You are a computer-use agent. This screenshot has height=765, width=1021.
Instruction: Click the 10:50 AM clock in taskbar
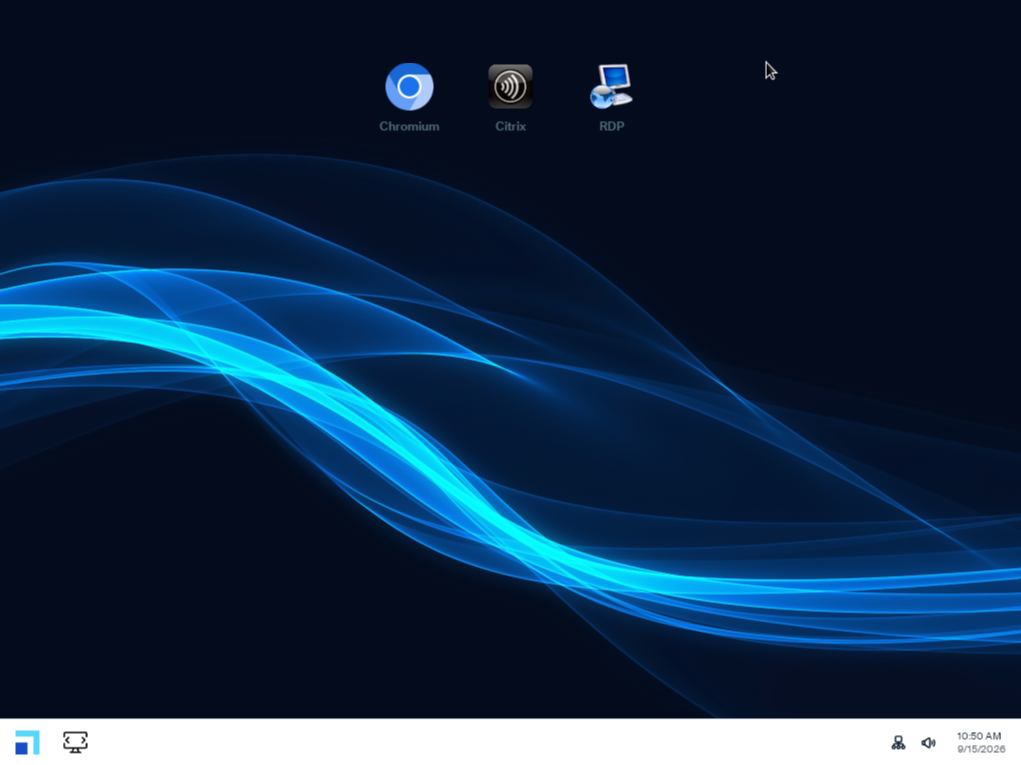(x=979, y=736)
